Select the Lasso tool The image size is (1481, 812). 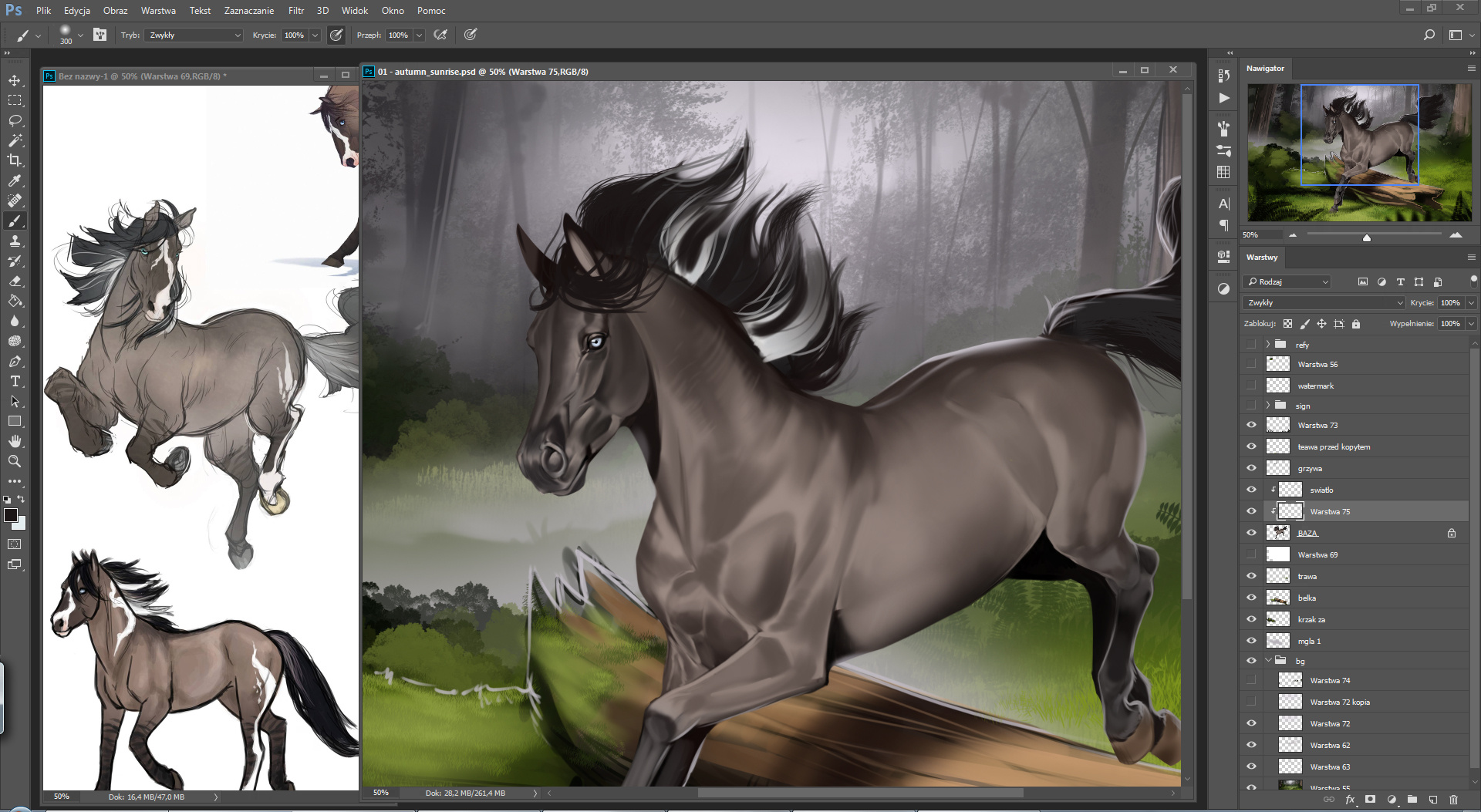[x=15, y=121]
